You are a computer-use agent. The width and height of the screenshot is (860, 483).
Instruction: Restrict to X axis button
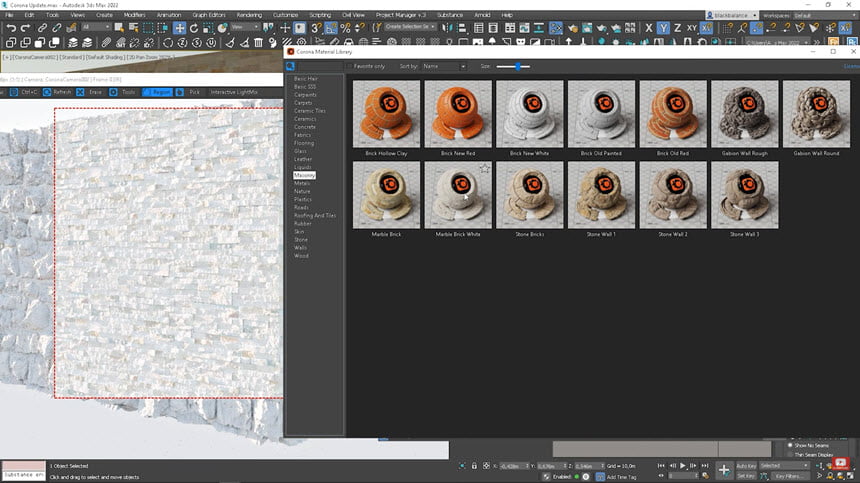(x=649, y=28)
